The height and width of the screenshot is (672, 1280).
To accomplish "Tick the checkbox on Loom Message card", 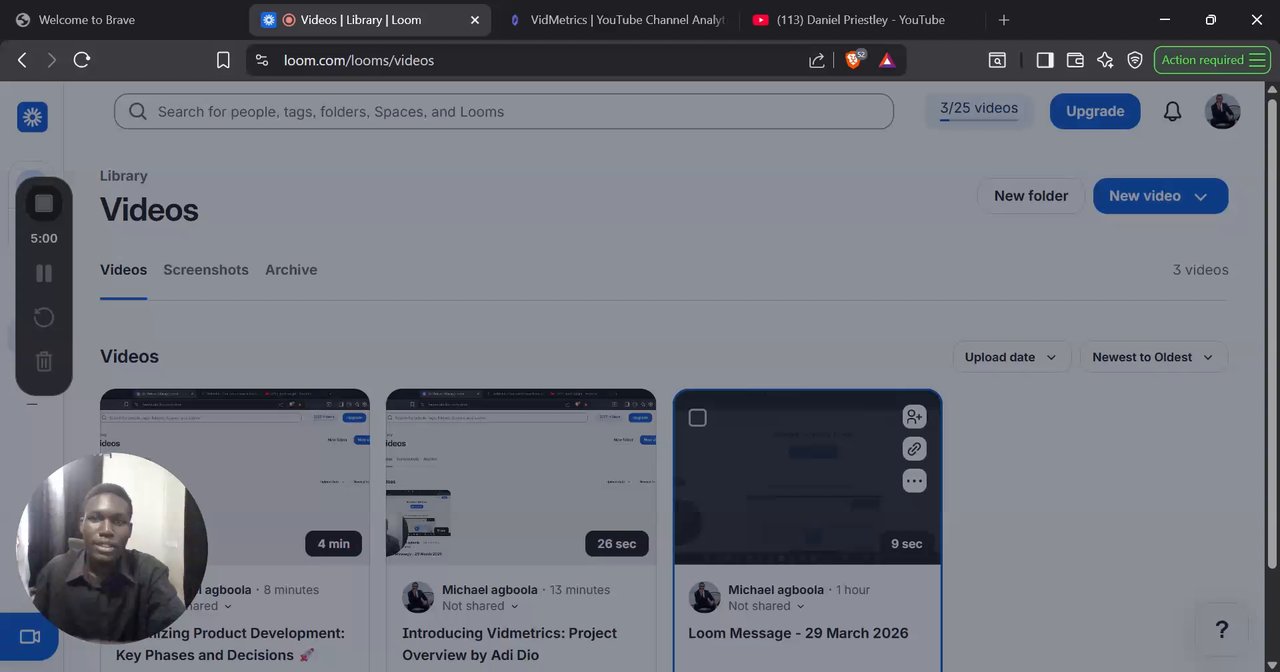I will (698, 417).
